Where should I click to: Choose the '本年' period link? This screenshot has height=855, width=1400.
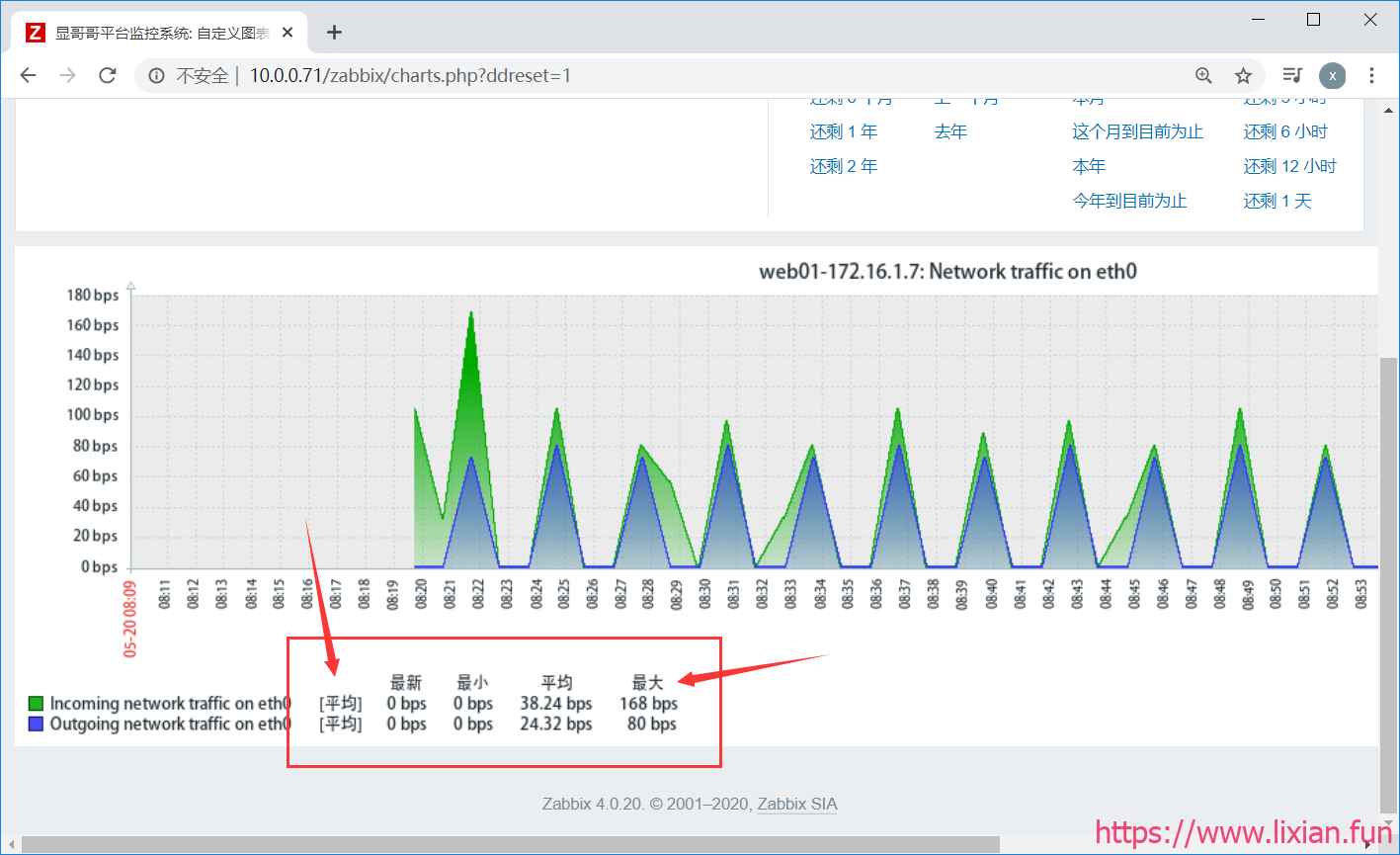tap(1089, 166)
